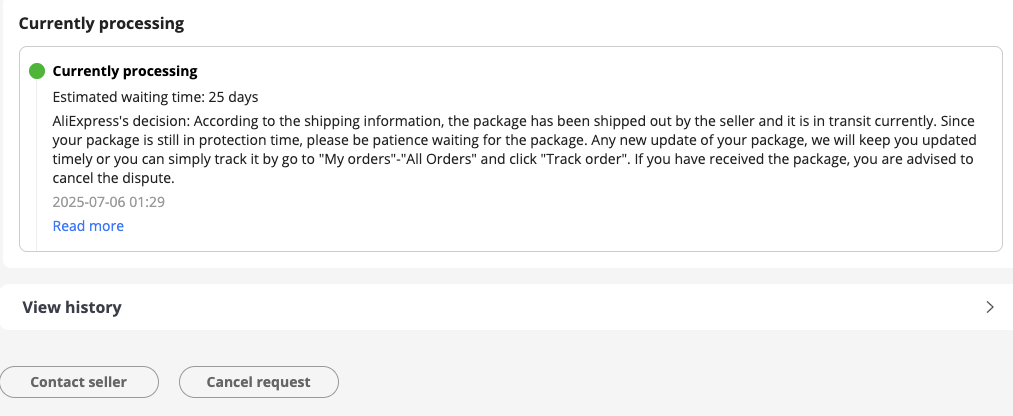Open the "Read more" link
This screenshot has height=416, width=1013.
pos(88,226)
